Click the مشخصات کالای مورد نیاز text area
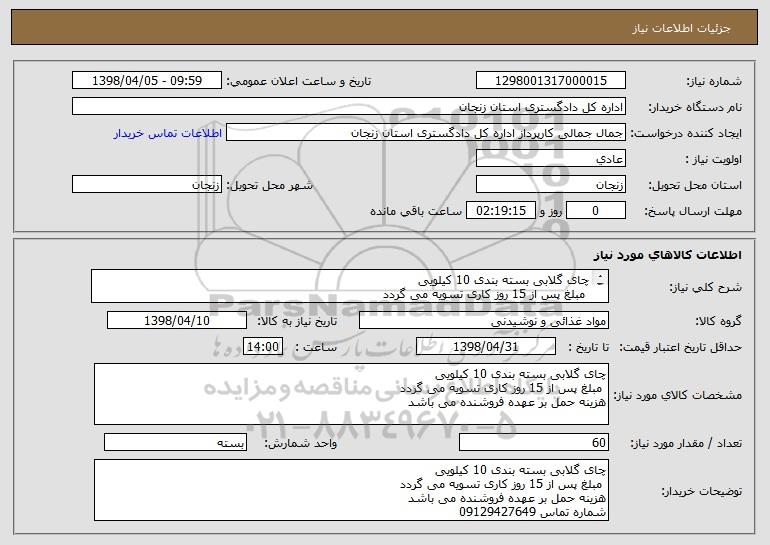Screen dimensions: 770x545 click(351, 394)
